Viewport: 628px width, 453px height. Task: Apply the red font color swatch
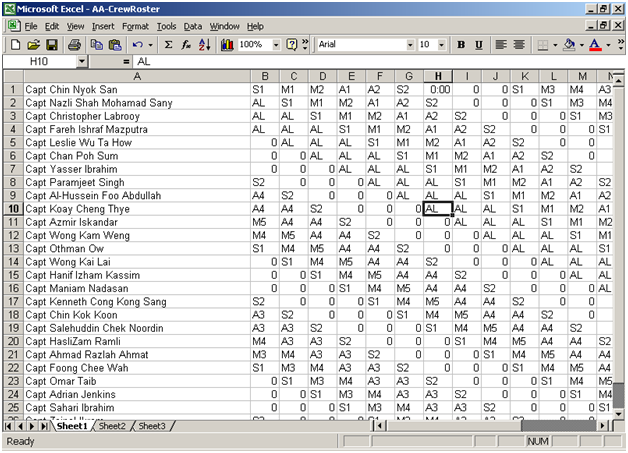pyautogui.click(x=594, y=45)
